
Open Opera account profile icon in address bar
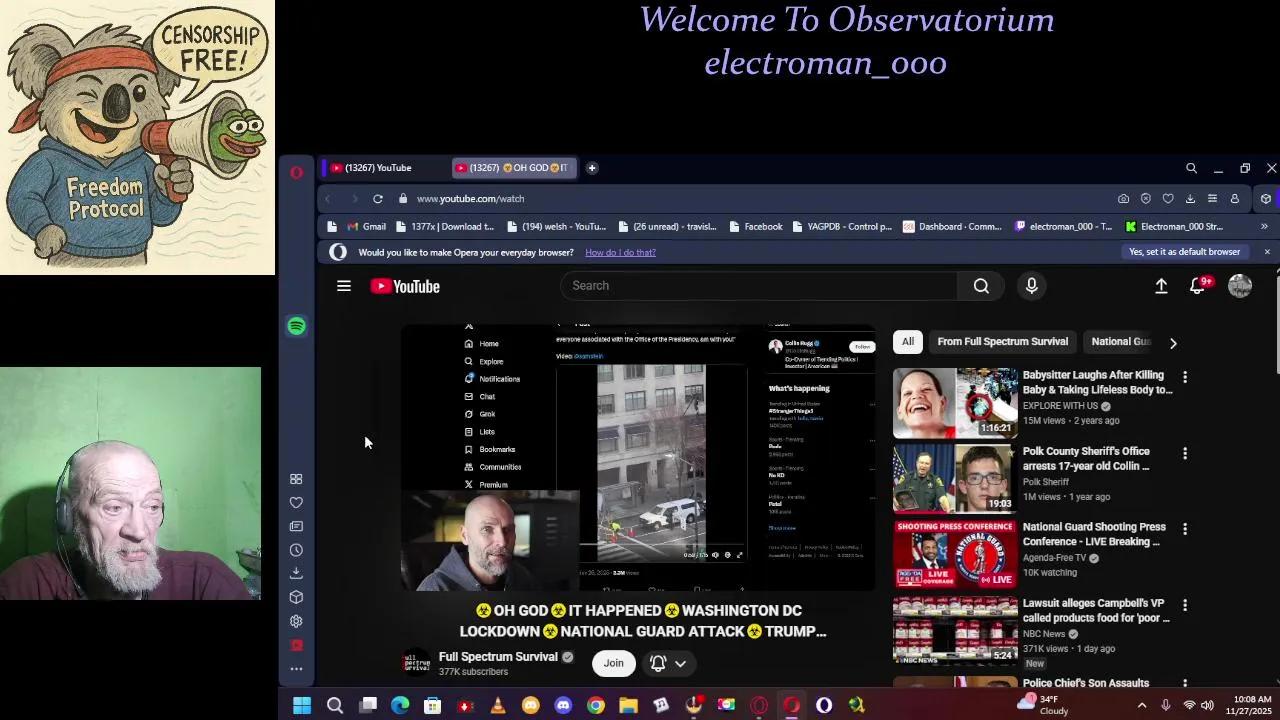point(1235,198)
